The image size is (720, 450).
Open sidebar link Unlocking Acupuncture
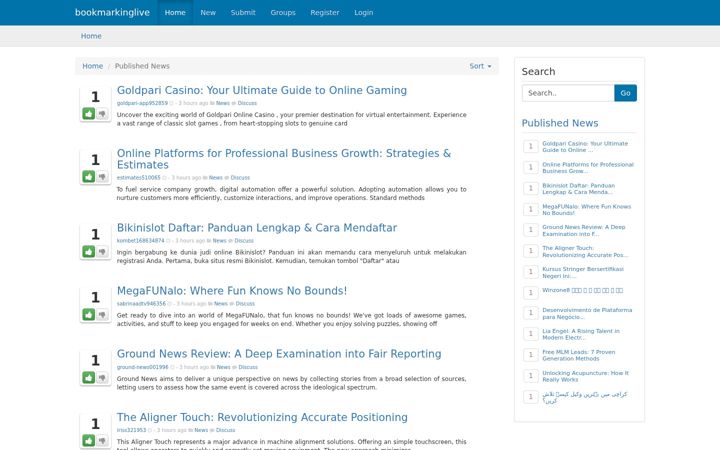(585, 376)
